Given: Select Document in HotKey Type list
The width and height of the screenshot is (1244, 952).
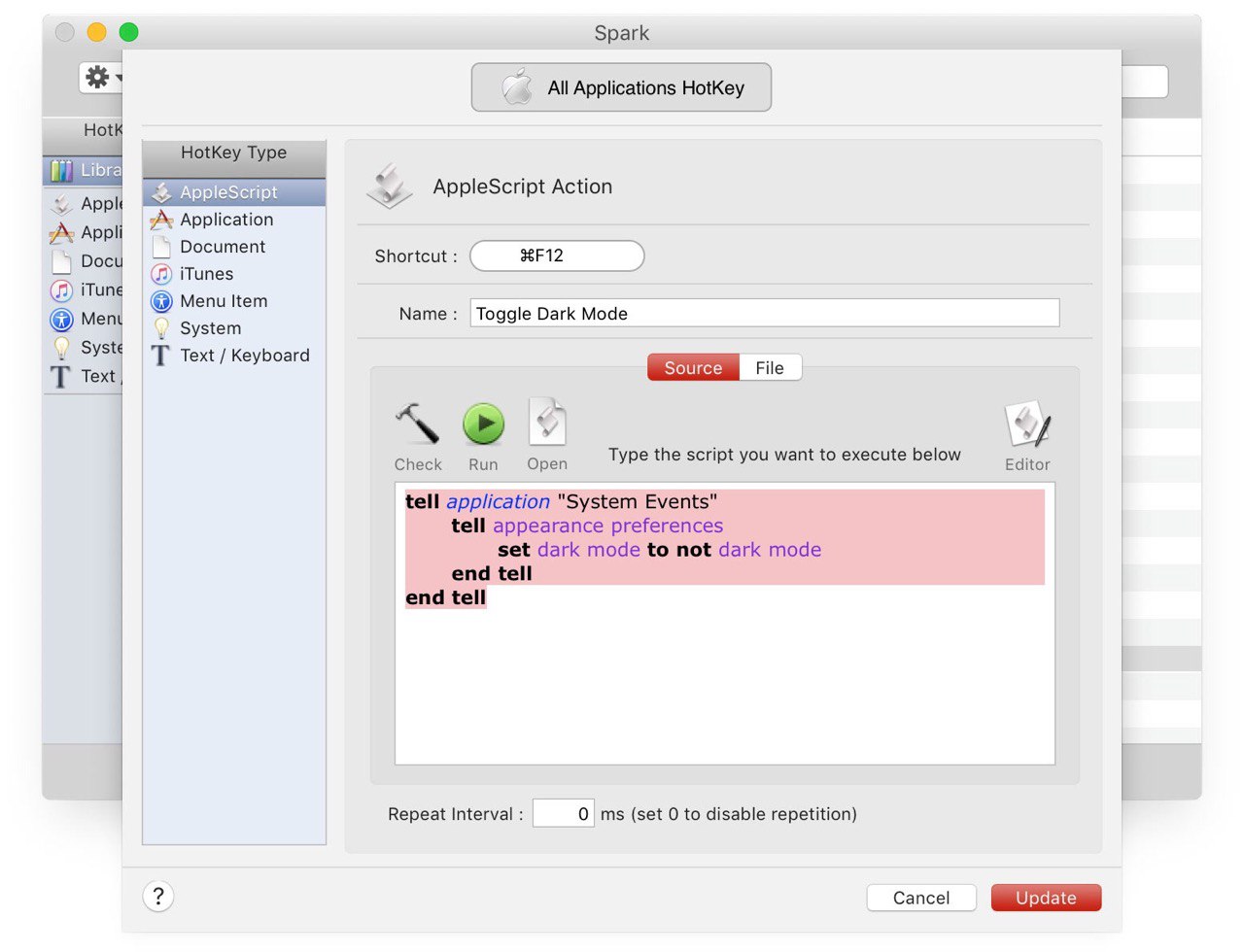Looking at the screenshot, I should click(234, 247).
